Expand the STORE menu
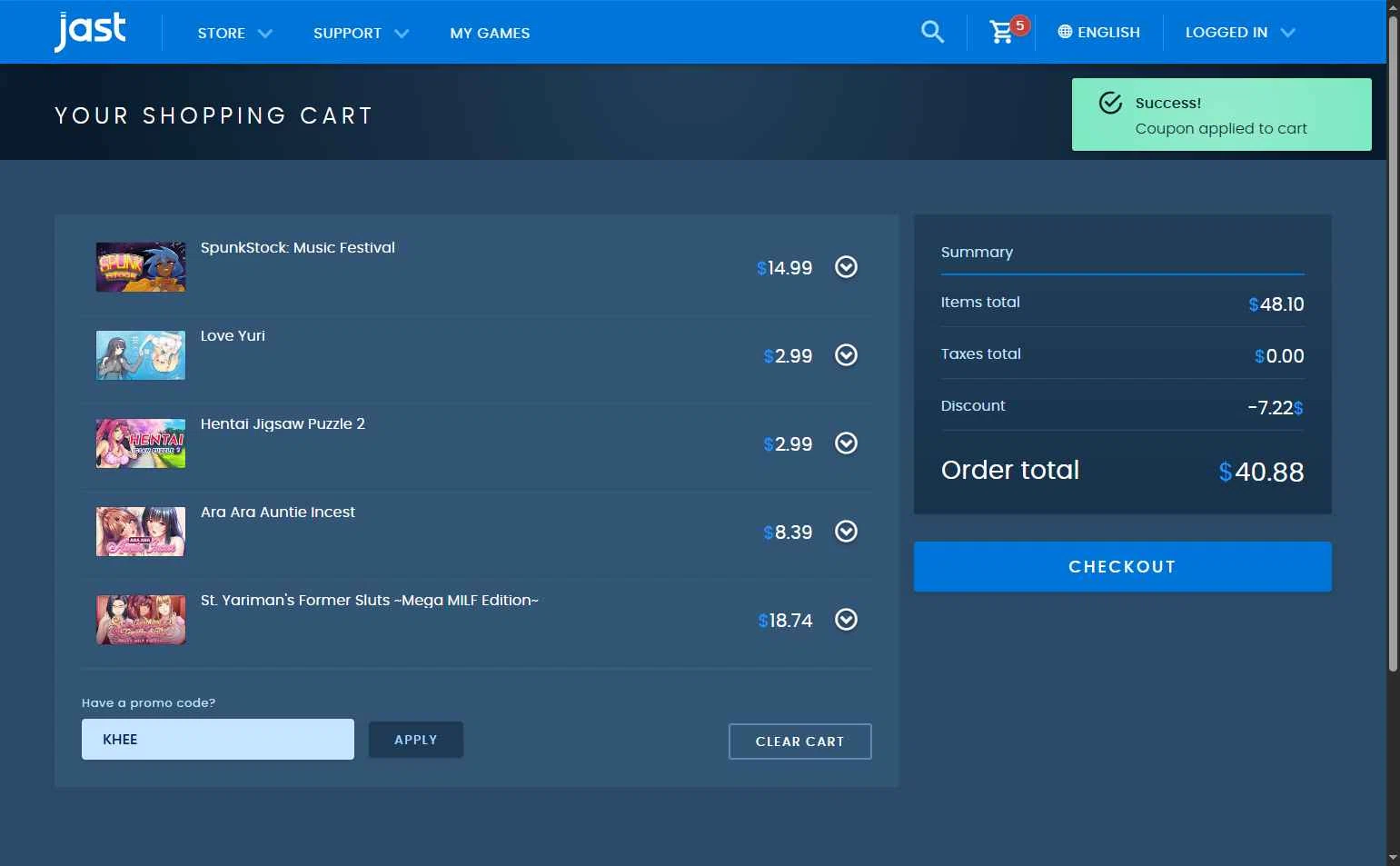 tap(234, 33)
